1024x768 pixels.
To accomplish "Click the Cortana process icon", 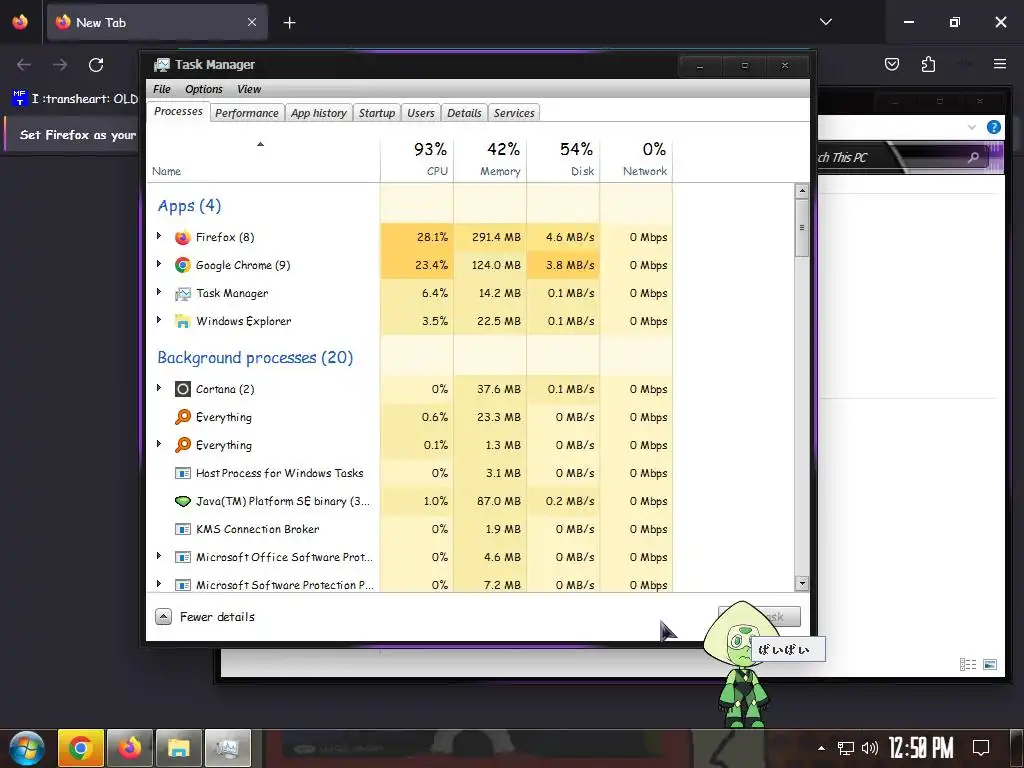I will click(183, 389).
